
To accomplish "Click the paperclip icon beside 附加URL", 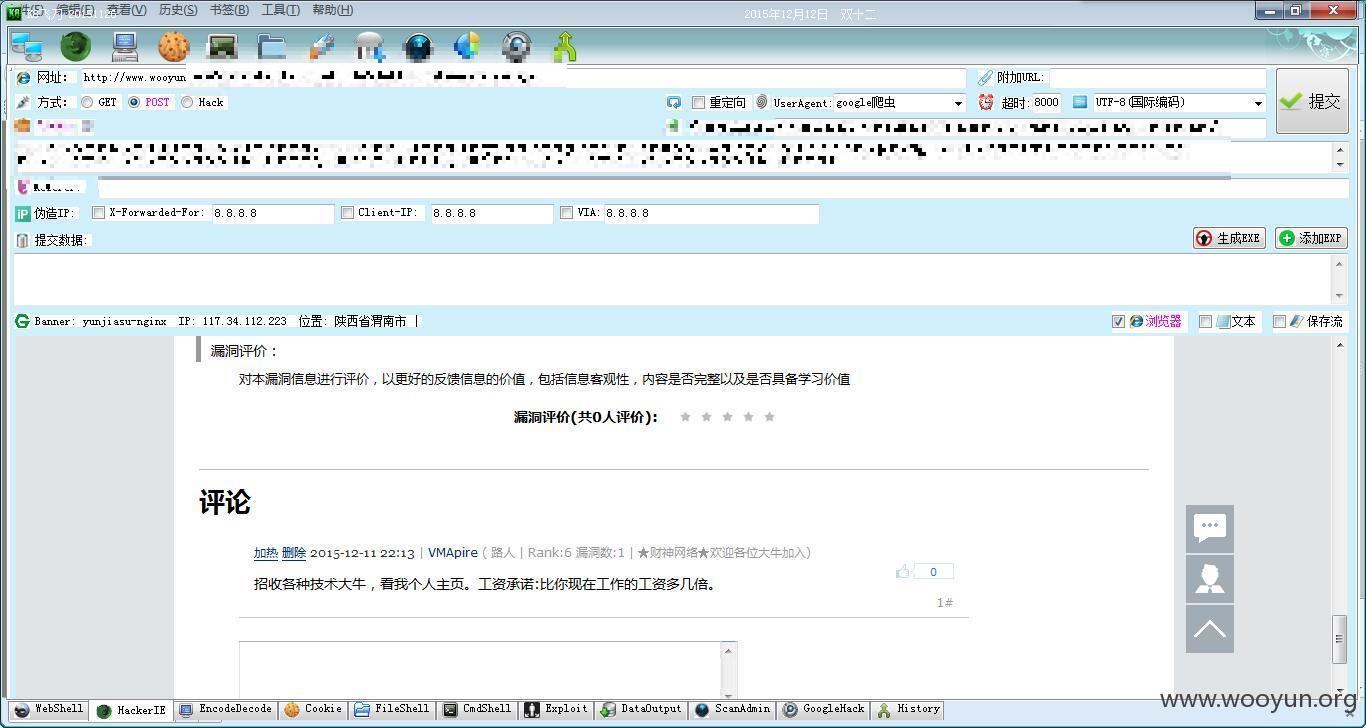I will (x=985, y=77).
